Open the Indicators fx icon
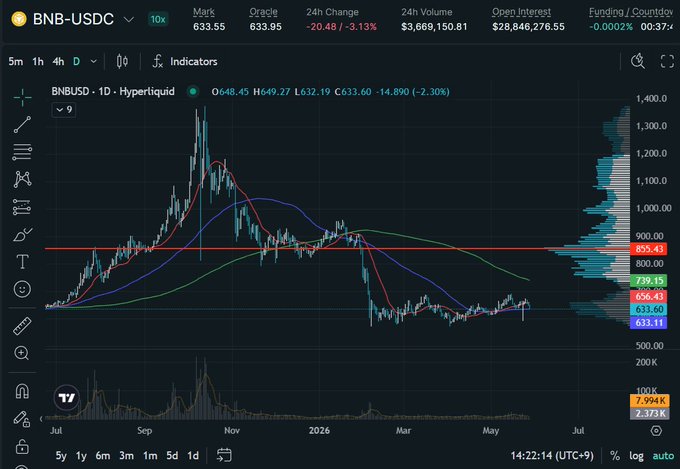Screen dimensions: 680x469 coord(158,62)
